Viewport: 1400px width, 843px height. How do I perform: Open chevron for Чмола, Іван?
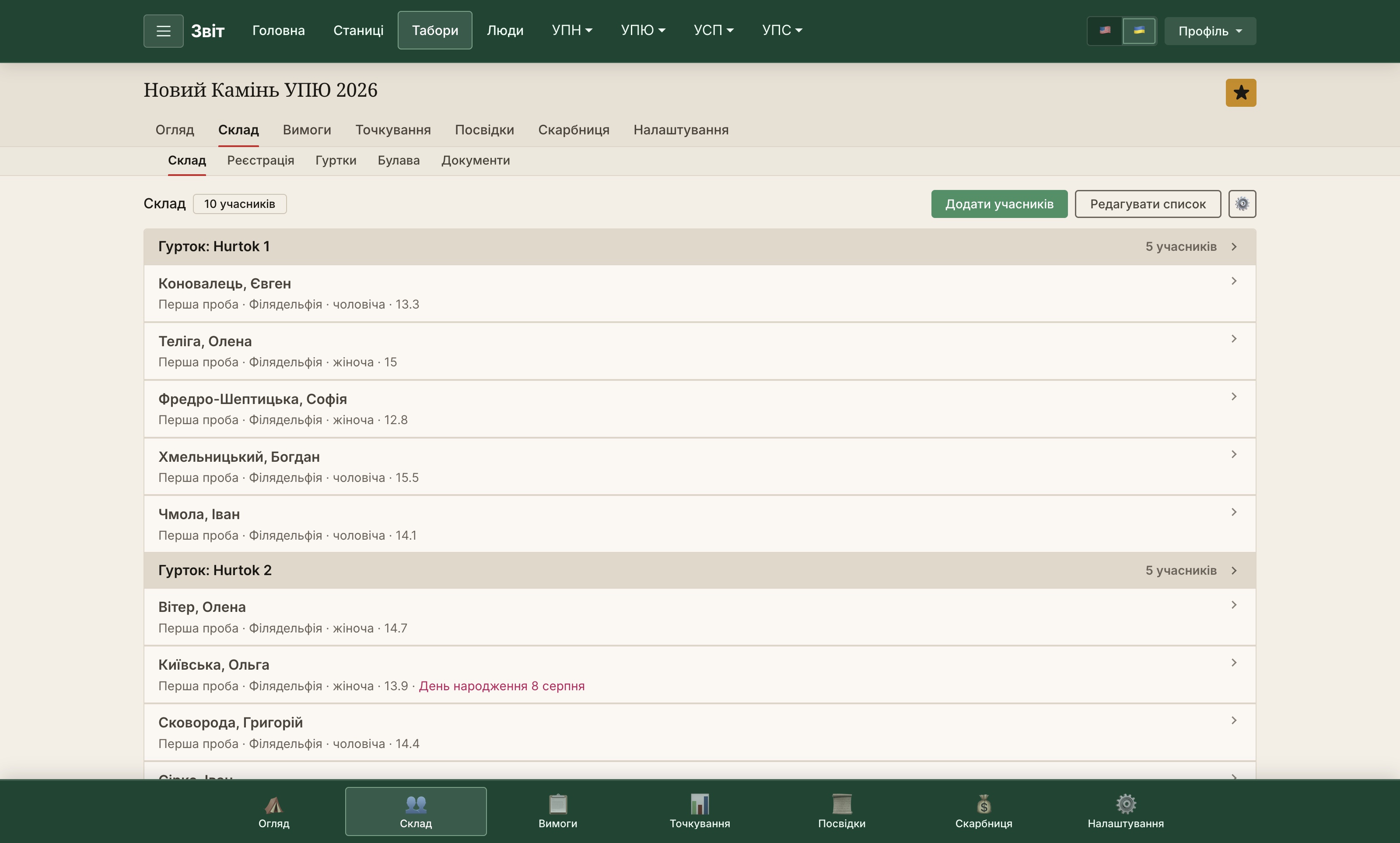[1234, 513]
